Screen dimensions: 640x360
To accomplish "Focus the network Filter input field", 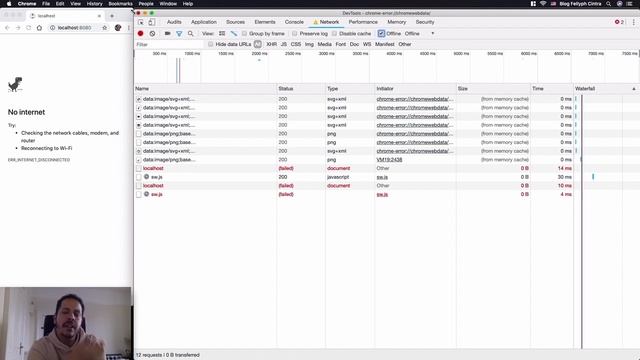I will tap(169, 44).
